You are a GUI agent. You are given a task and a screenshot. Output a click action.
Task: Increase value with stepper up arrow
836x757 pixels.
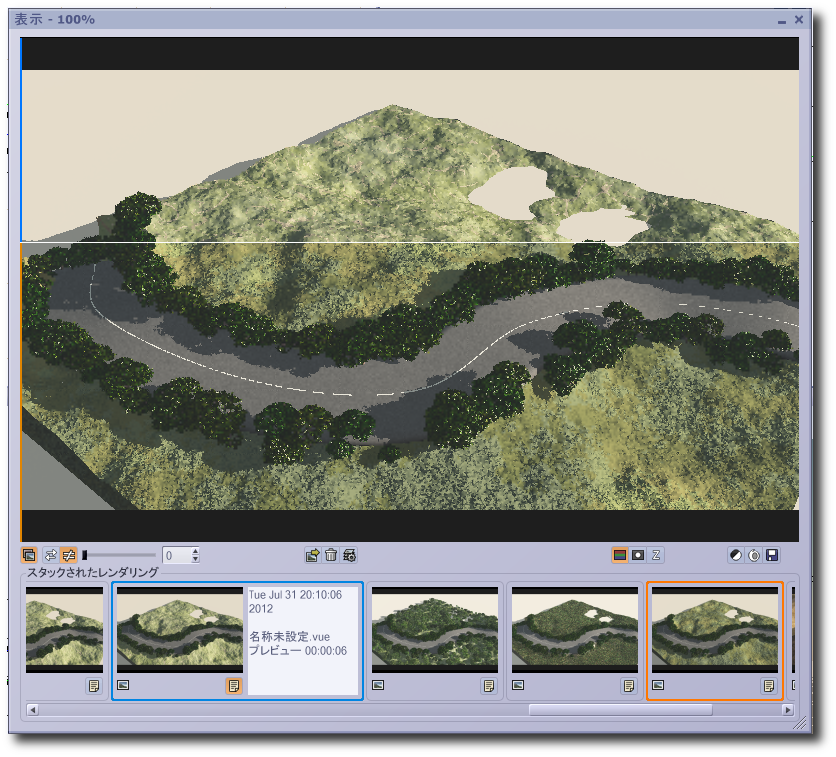[x=196, y=551]
